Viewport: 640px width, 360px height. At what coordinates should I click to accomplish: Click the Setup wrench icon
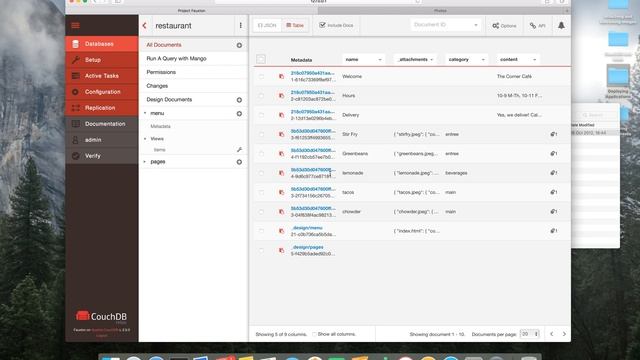click(76, 60)
